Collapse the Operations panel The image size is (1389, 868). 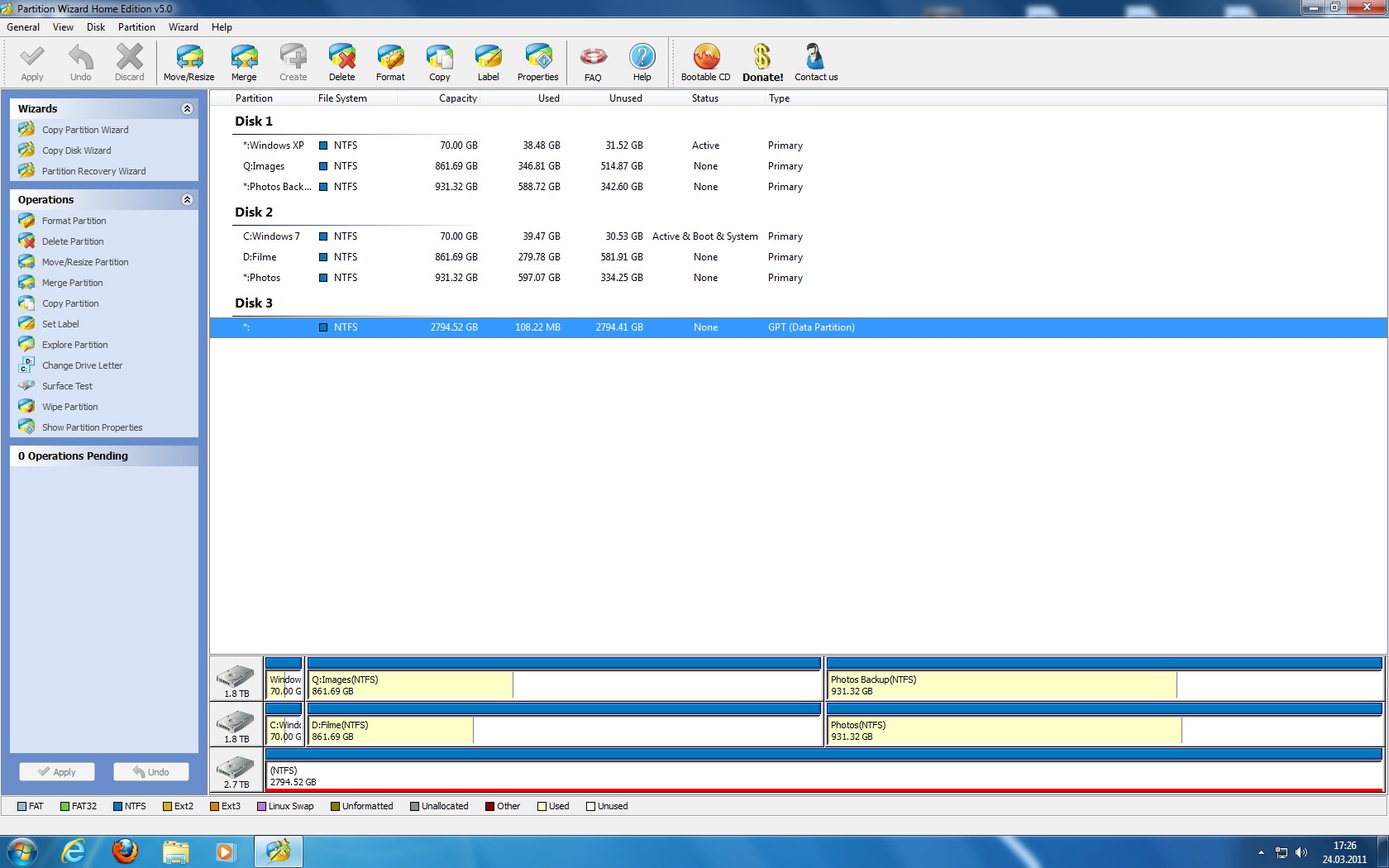pos(187,199)
